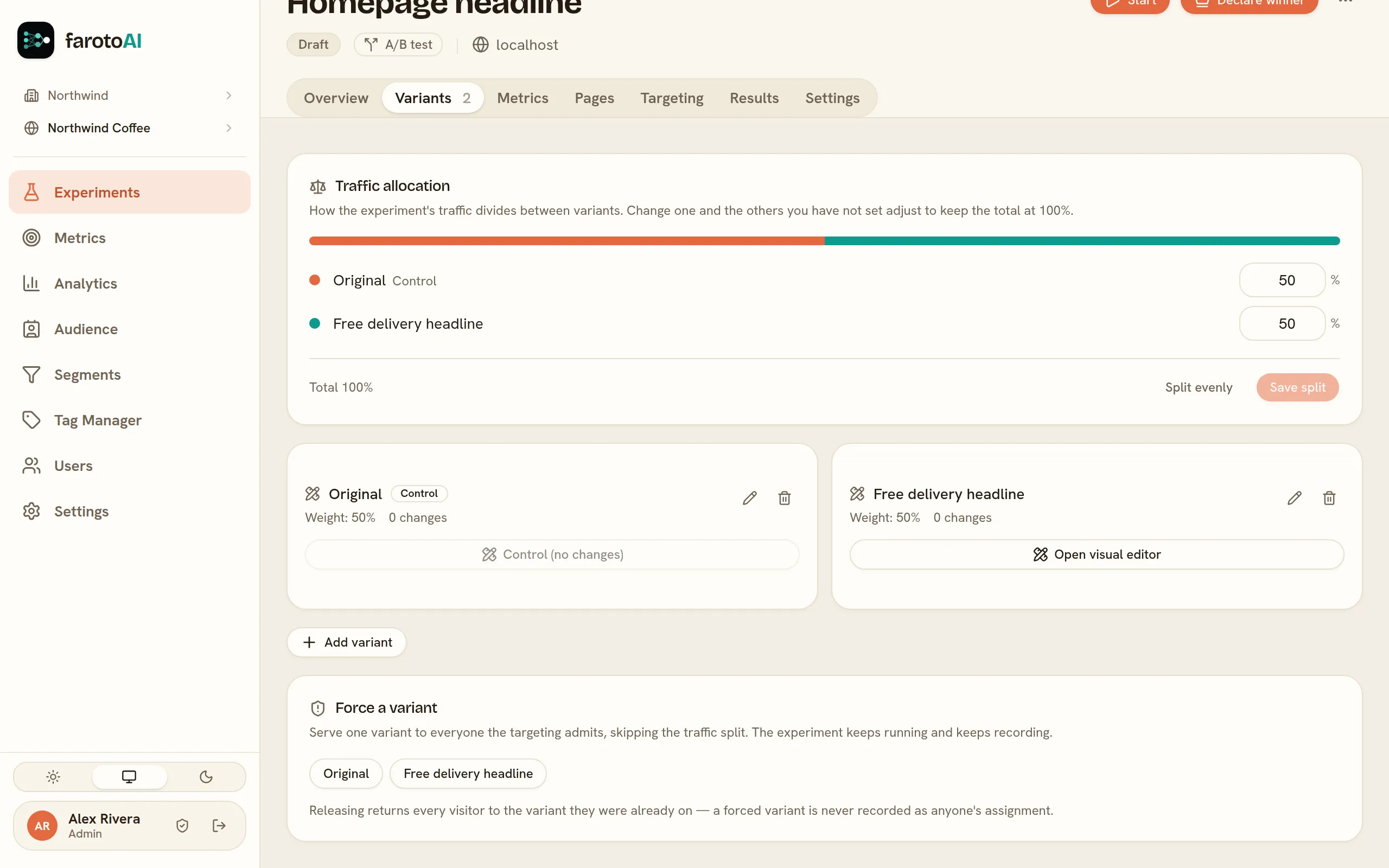The width and height of the screenshot is (1389, 868).
Task: Click the Force a variant shield icon
Action: coord(318,708)
